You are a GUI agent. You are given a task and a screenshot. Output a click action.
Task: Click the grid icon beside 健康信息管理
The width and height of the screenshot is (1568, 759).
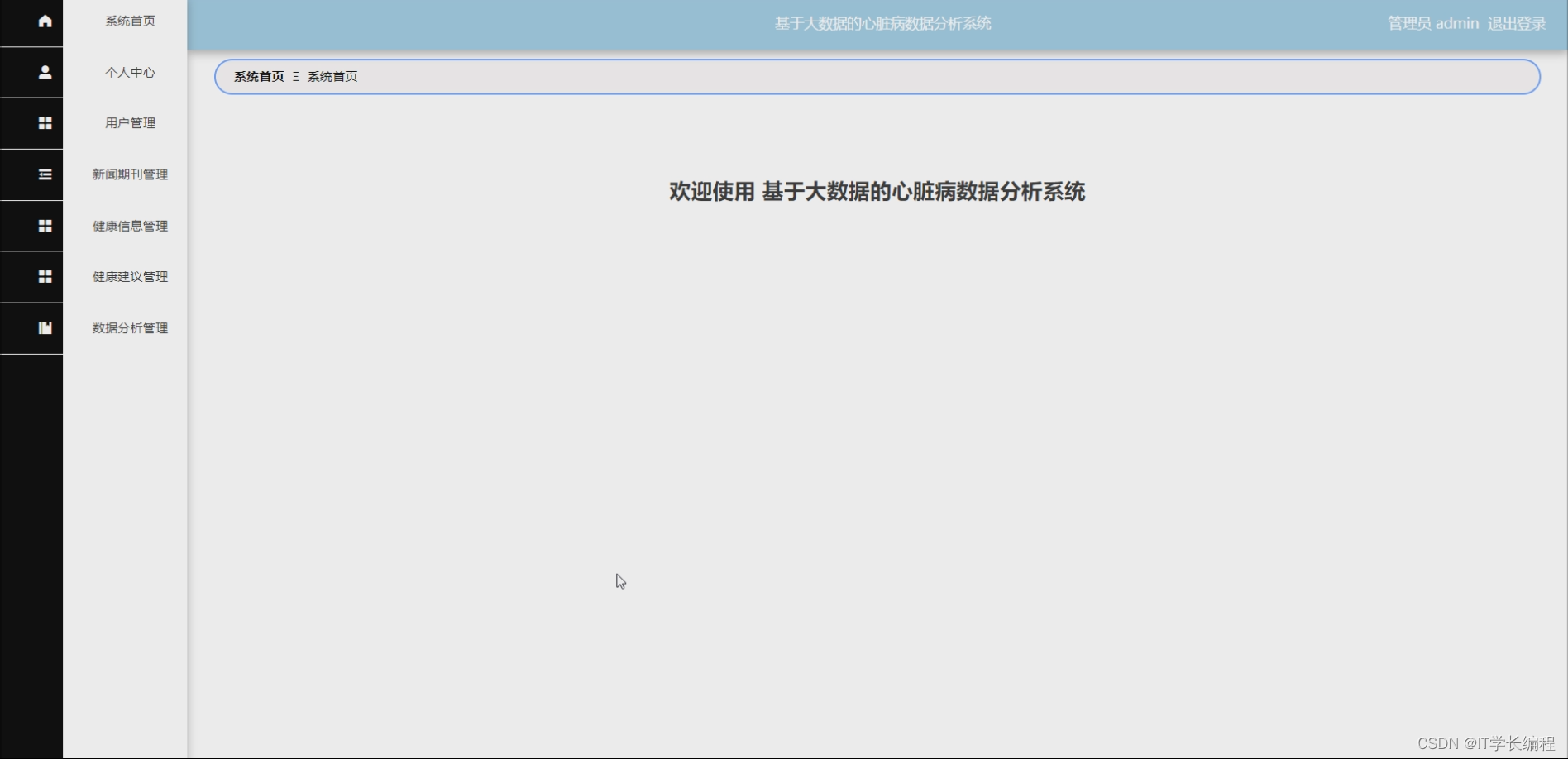pyautogui.click(x=45, y=226)
